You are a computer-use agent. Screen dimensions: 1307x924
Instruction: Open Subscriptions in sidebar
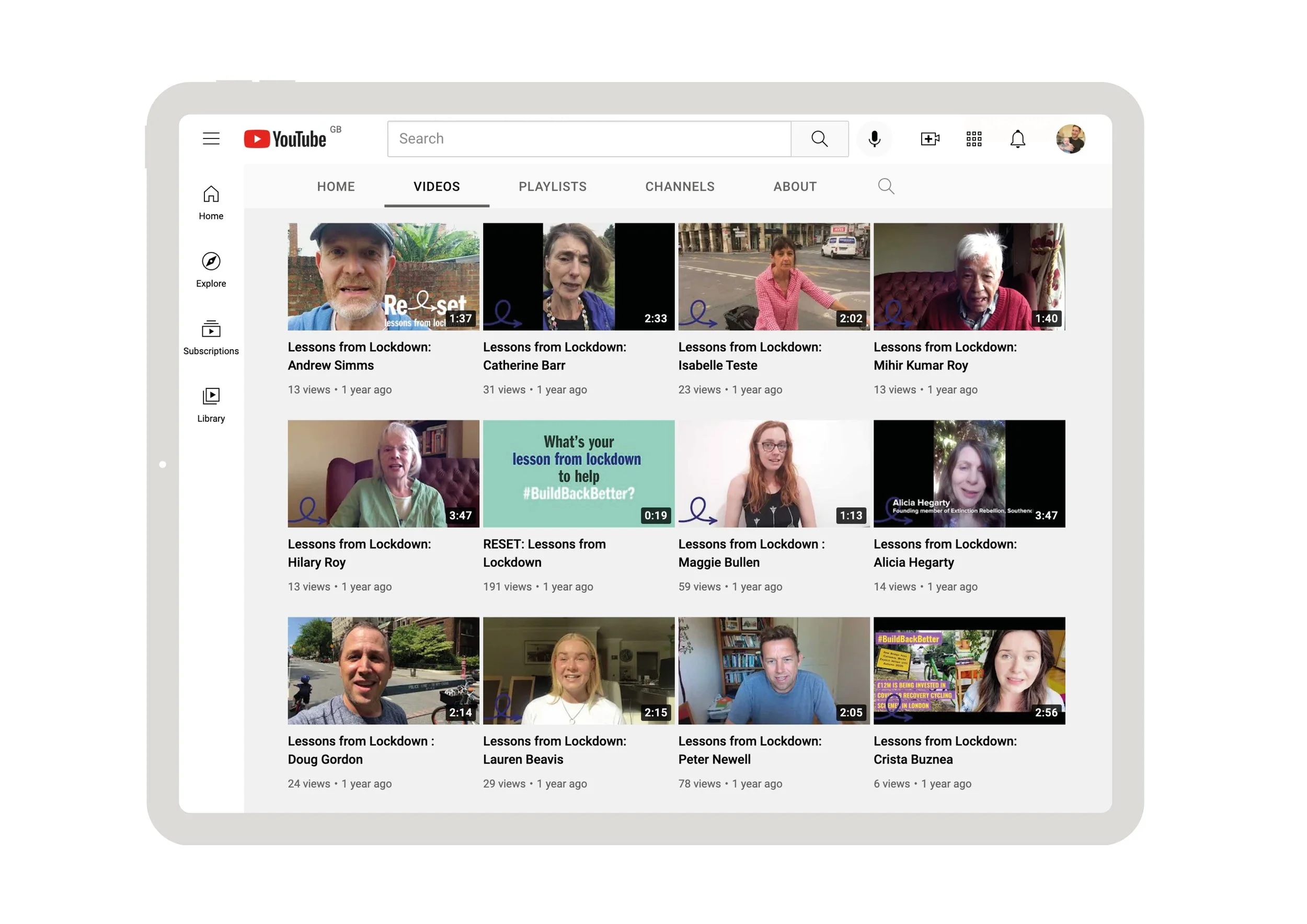coord(211,337)
